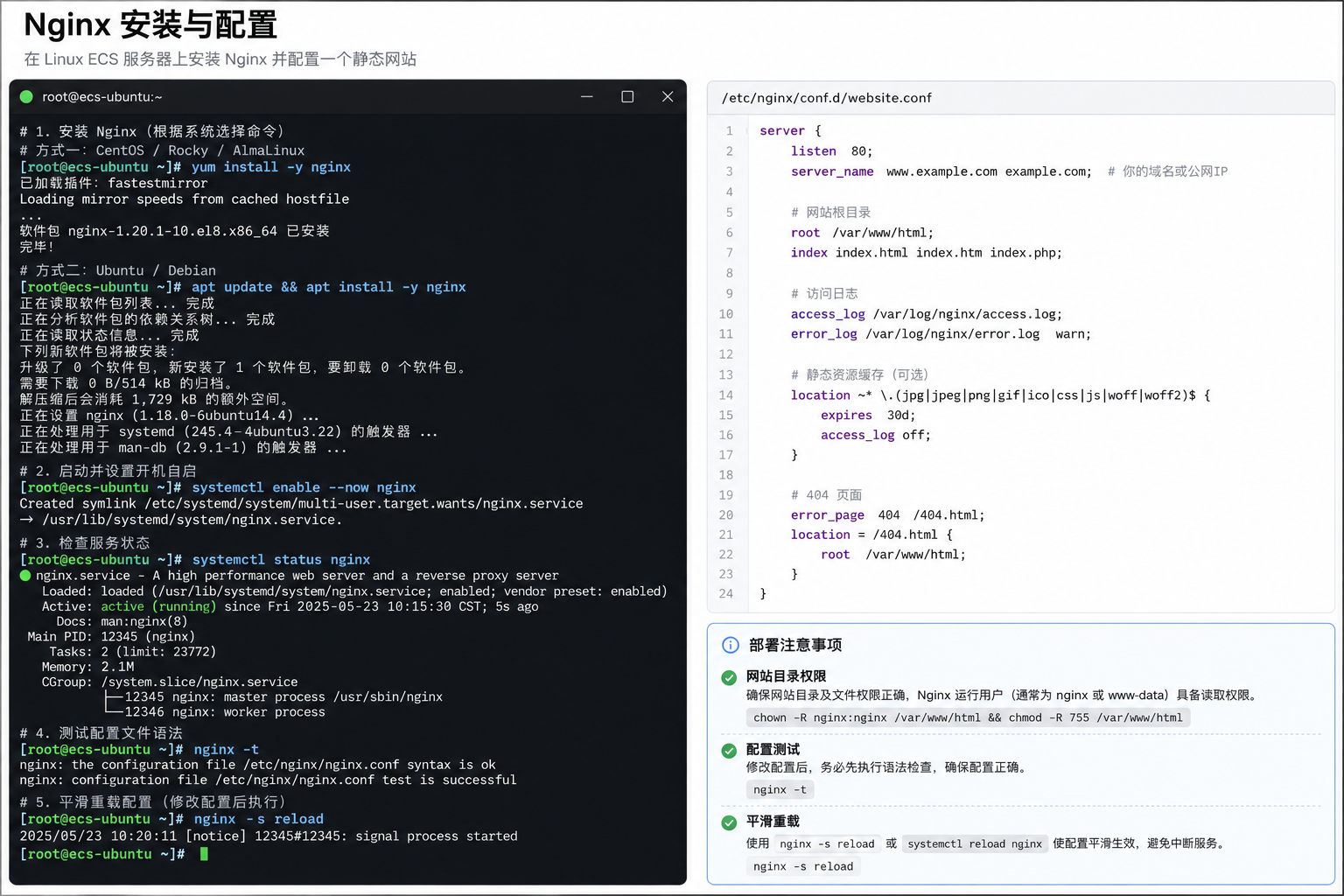Click the server { line in config
This screenshot has height=896, width=1344.
[x=790, y=131]
